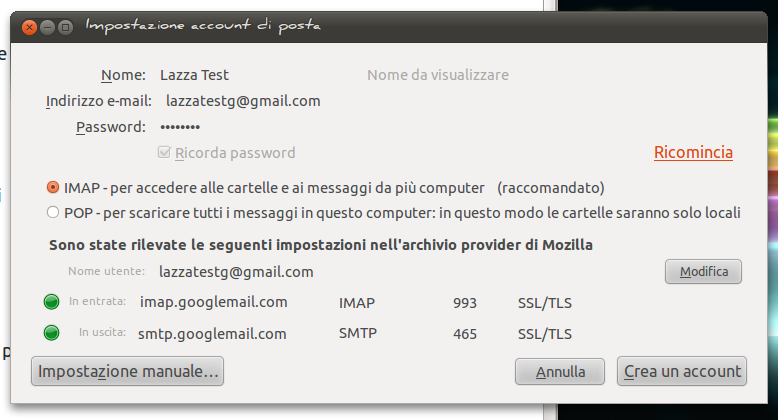Click the Nome field containing Lazza Test
Viewport: 778px width, 420px height.
(x=250, y=75)
